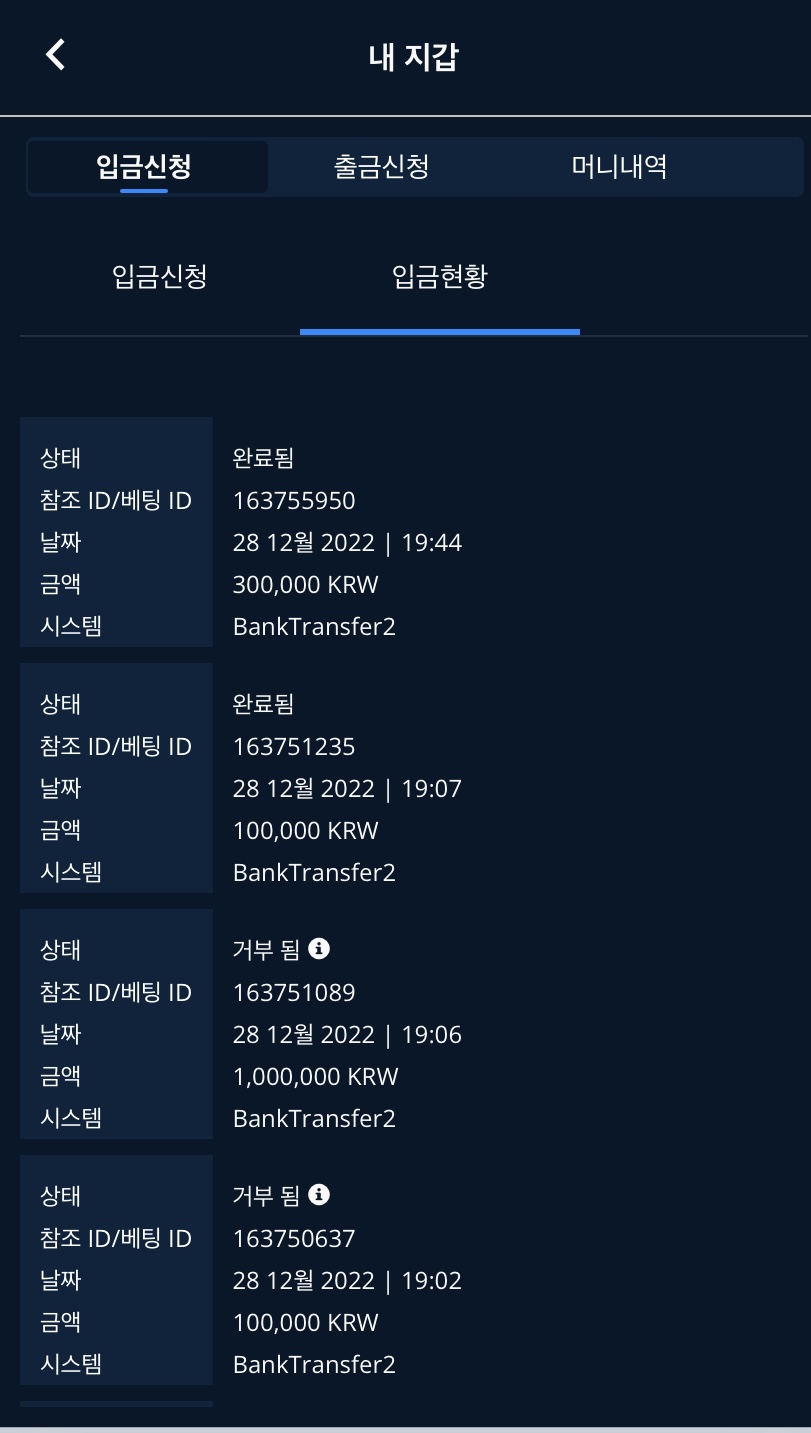
Task: Tap the back arrow icon
Action: point(56,55)
